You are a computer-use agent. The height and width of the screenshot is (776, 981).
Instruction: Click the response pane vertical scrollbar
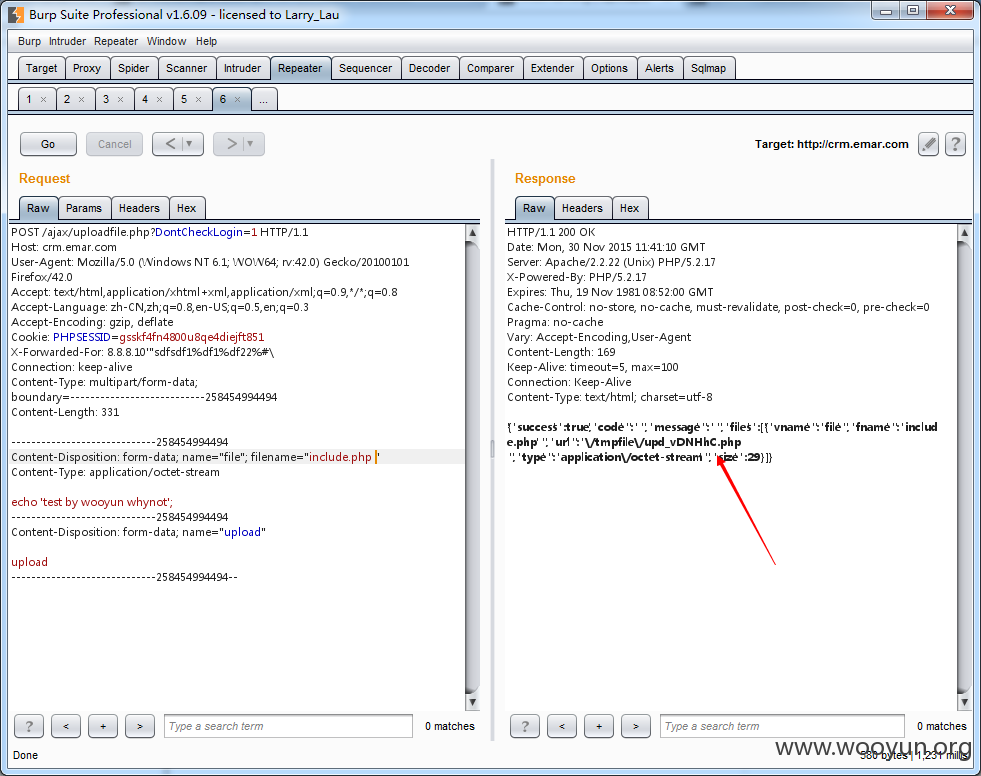964,467
